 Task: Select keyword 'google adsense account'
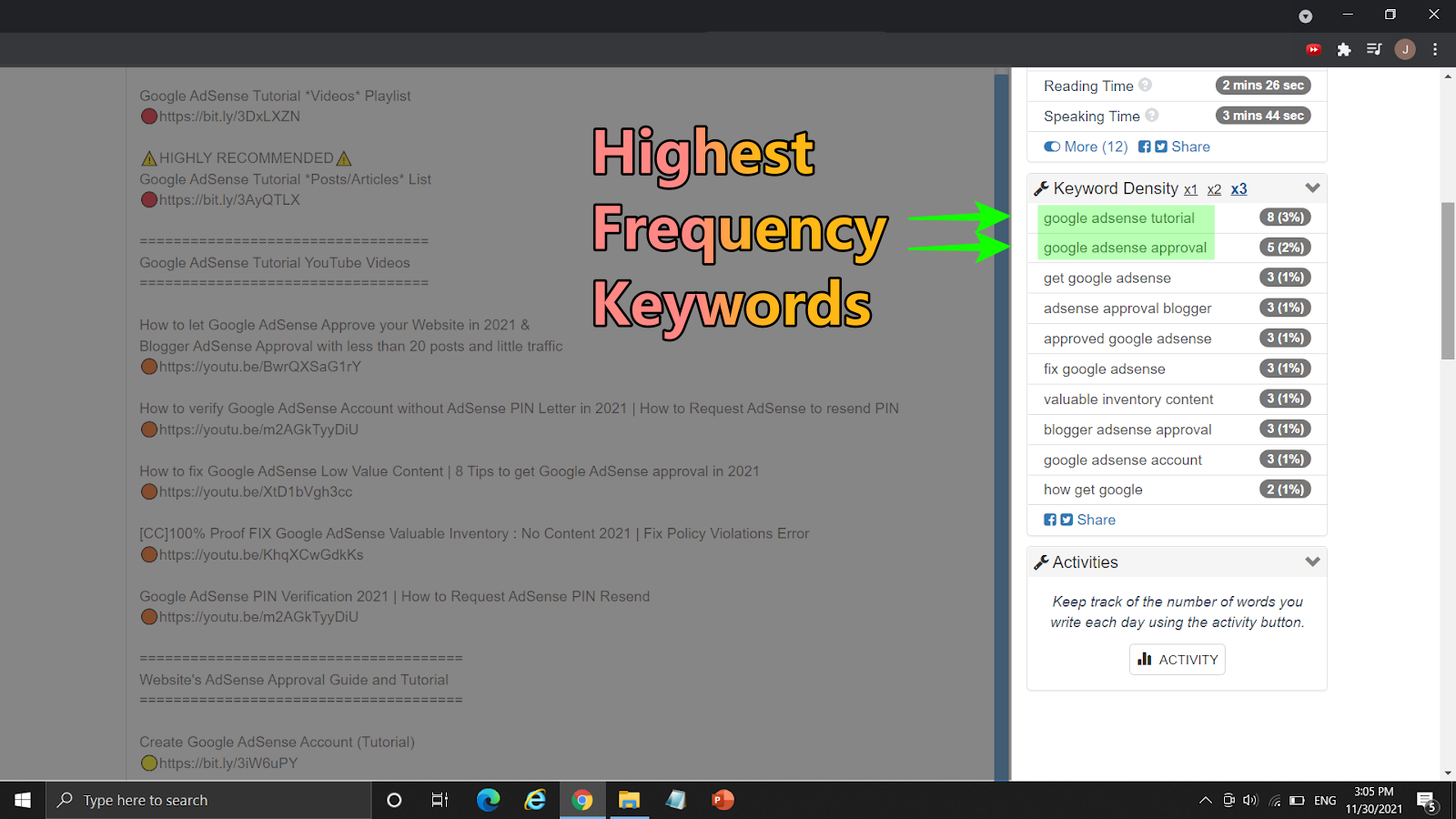coord(1122,460)
